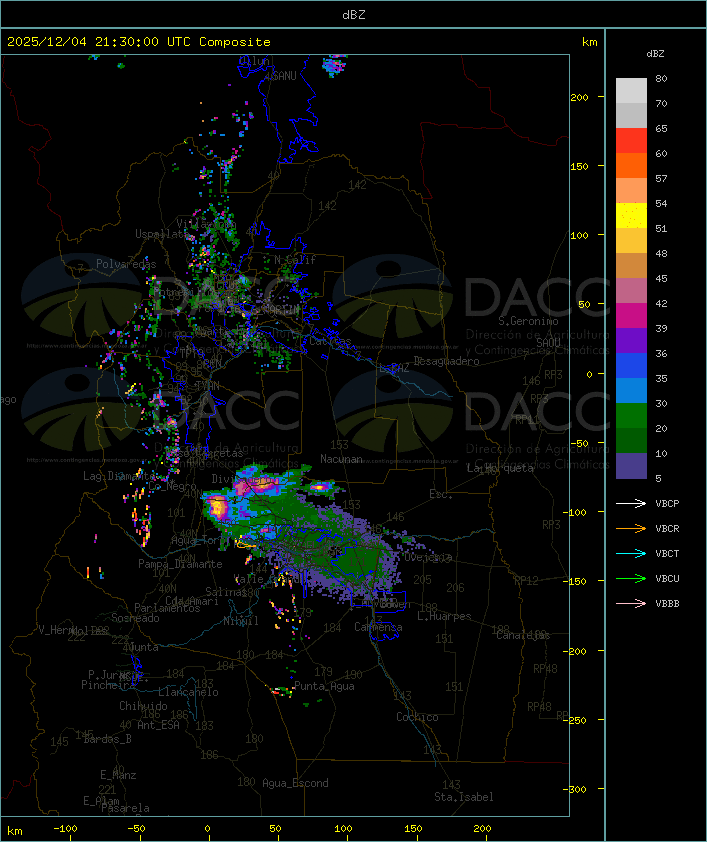Click the dBZ title at the top

[354, 15]
